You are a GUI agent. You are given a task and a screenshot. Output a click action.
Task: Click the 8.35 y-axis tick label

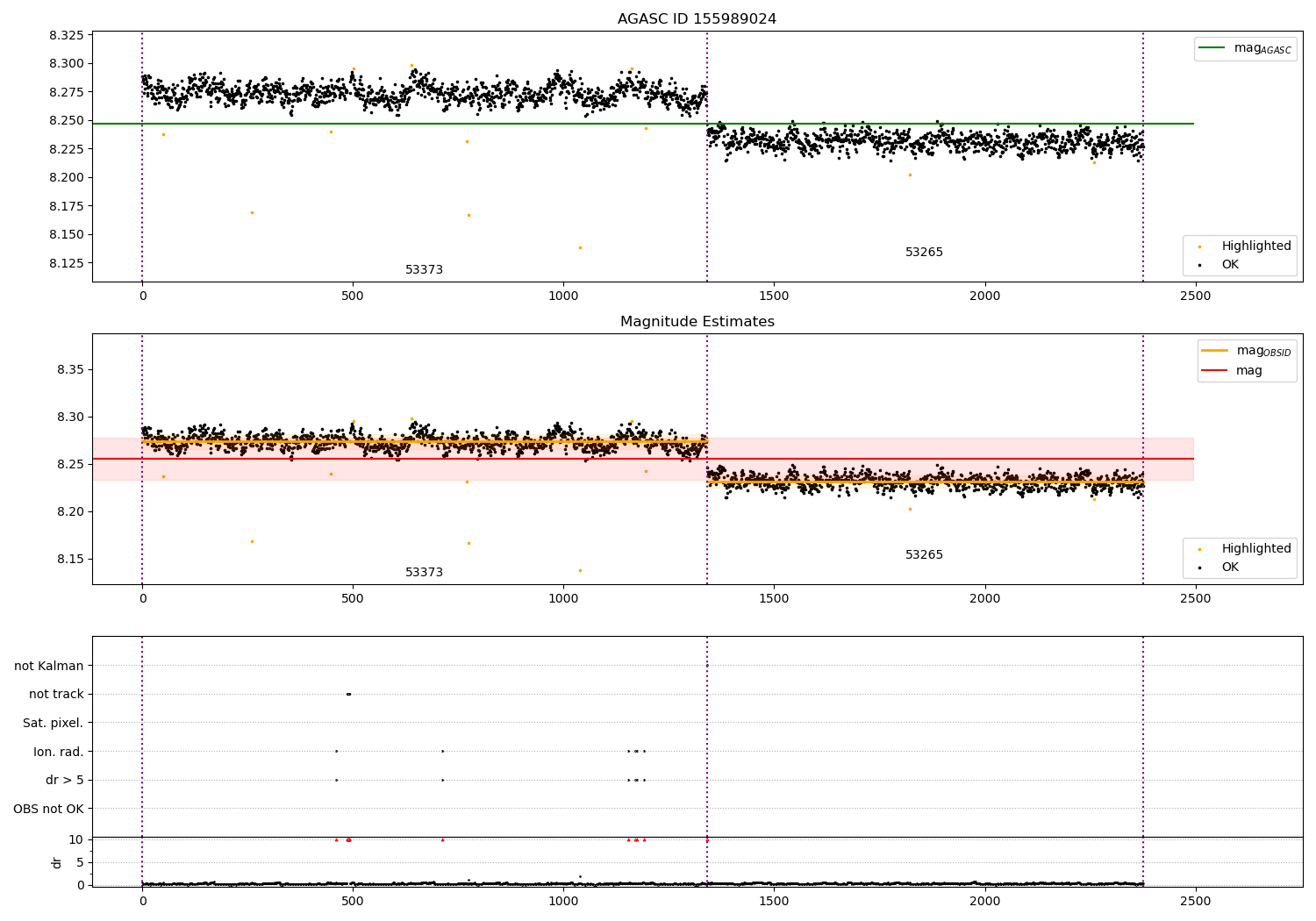pos(70,370)
